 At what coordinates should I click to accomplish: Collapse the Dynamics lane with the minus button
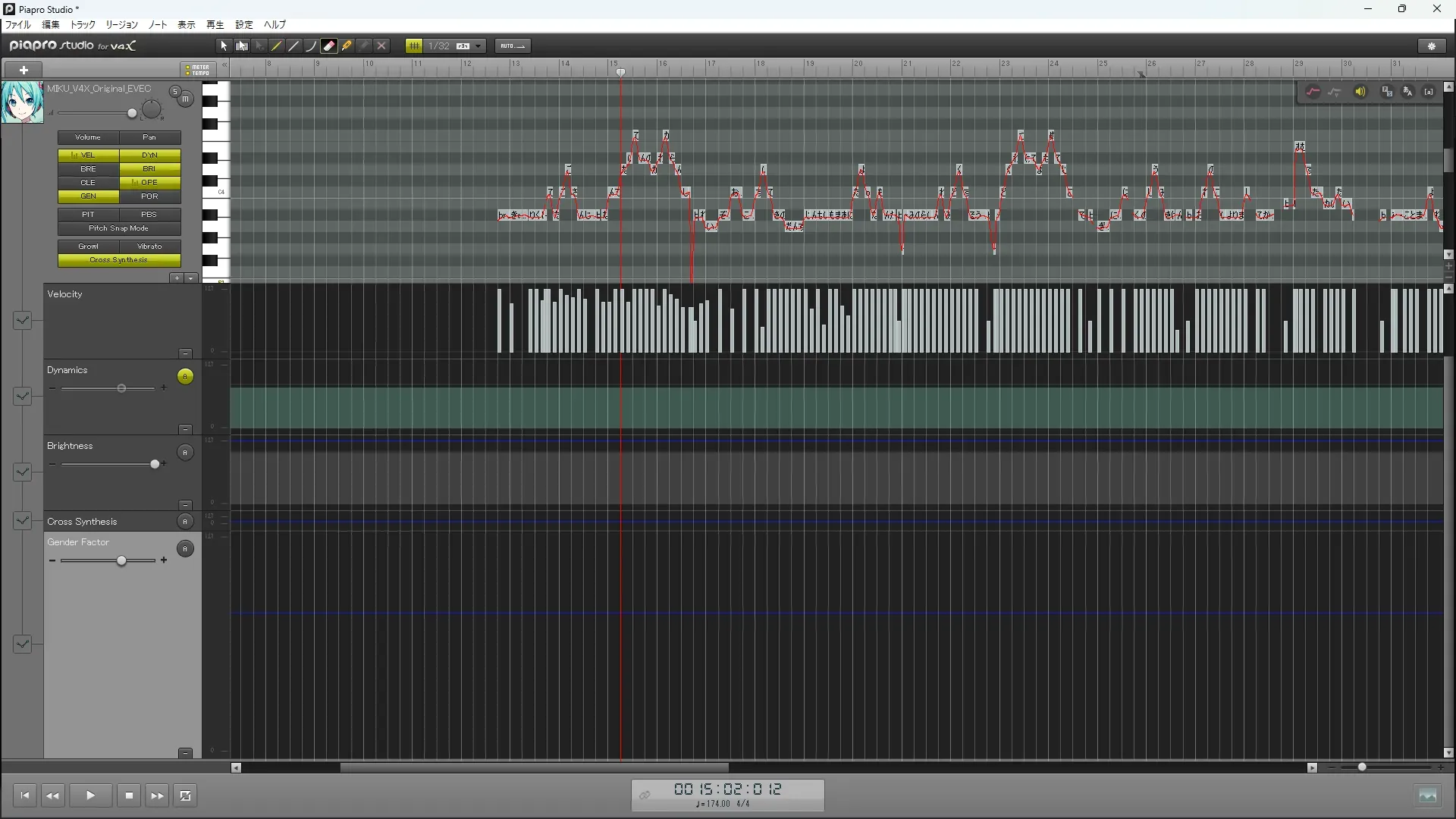click(185, 429)
